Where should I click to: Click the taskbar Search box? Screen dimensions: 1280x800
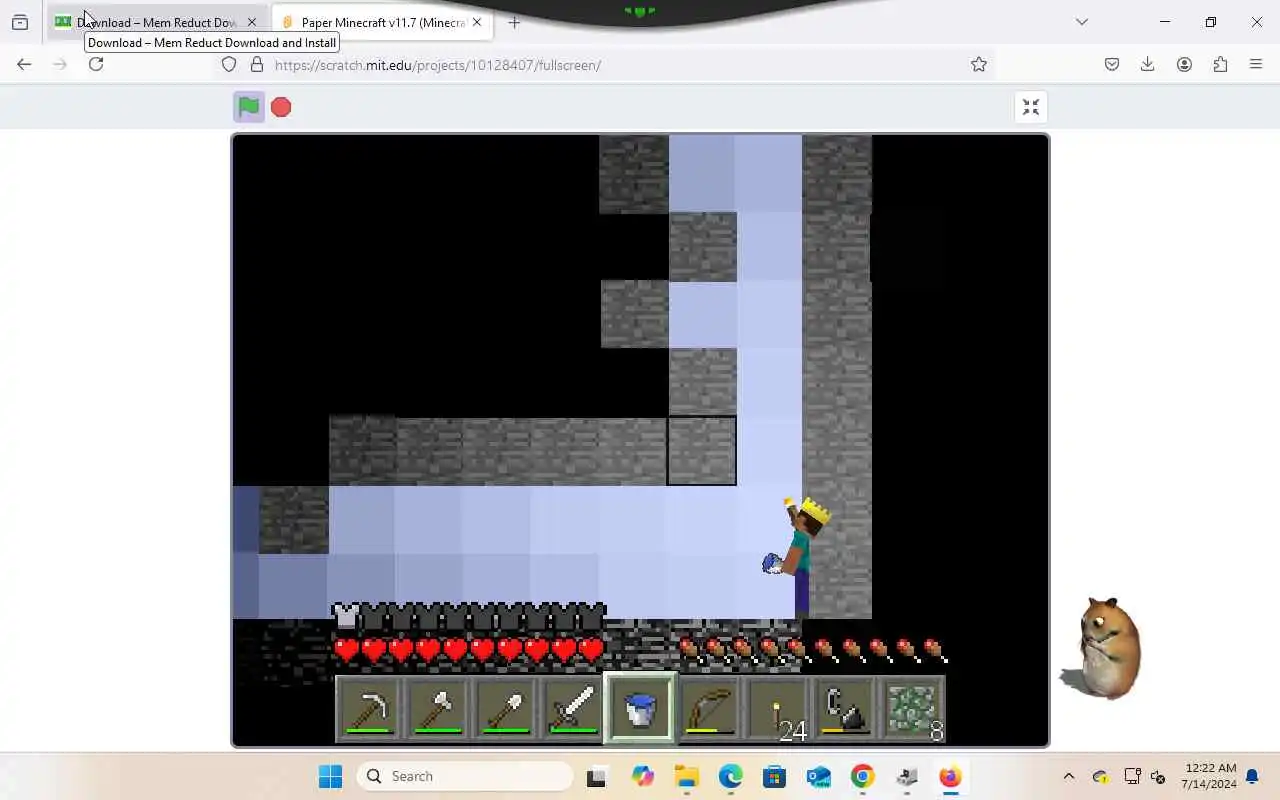click(x=465, y=776)
